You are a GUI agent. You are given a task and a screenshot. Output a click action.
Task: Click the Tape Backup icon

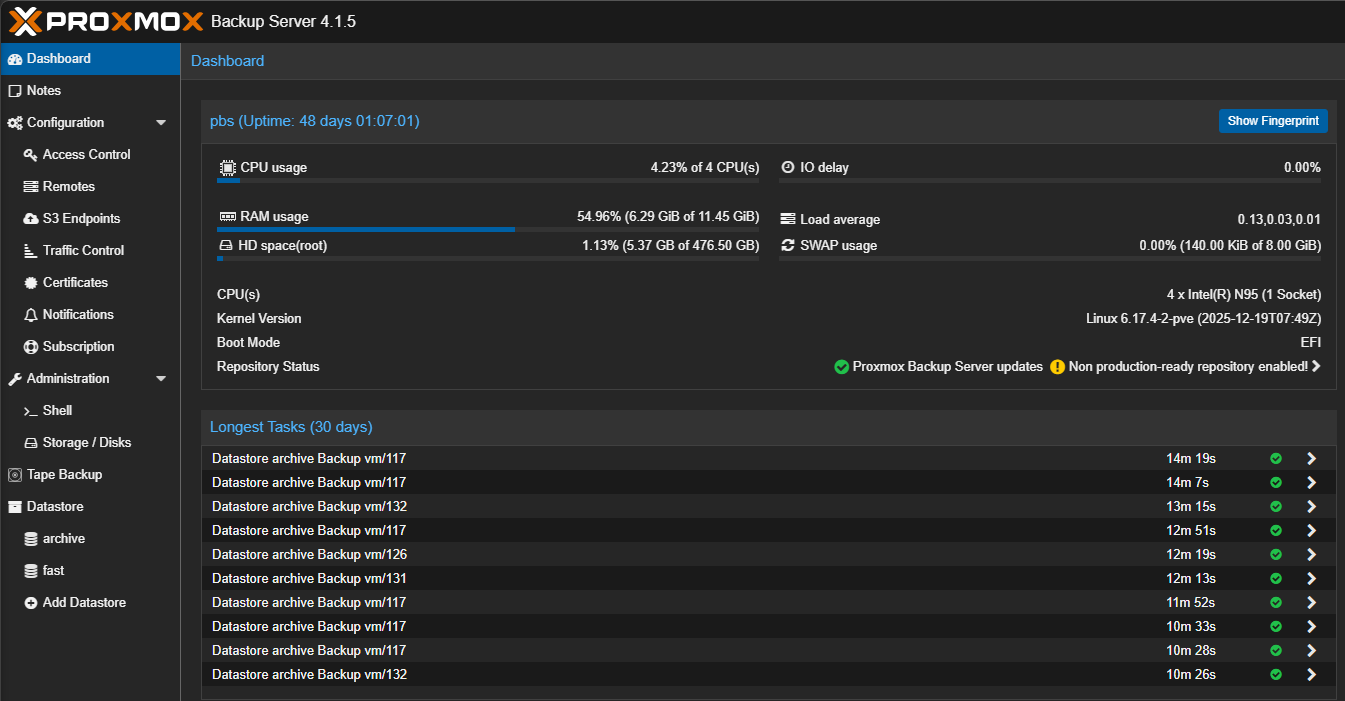15,475
